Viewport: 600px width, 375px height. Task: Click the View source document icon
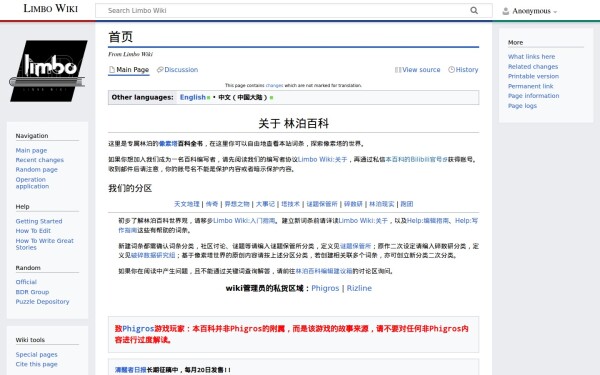(398, 70)
